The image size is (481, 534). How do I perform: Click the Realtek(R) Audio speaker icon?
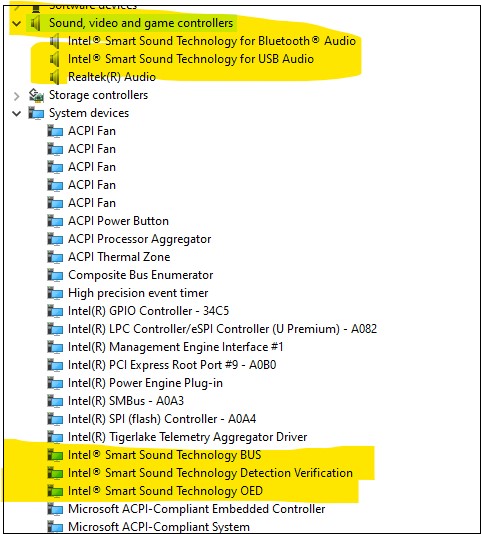(x=55, y=77)
